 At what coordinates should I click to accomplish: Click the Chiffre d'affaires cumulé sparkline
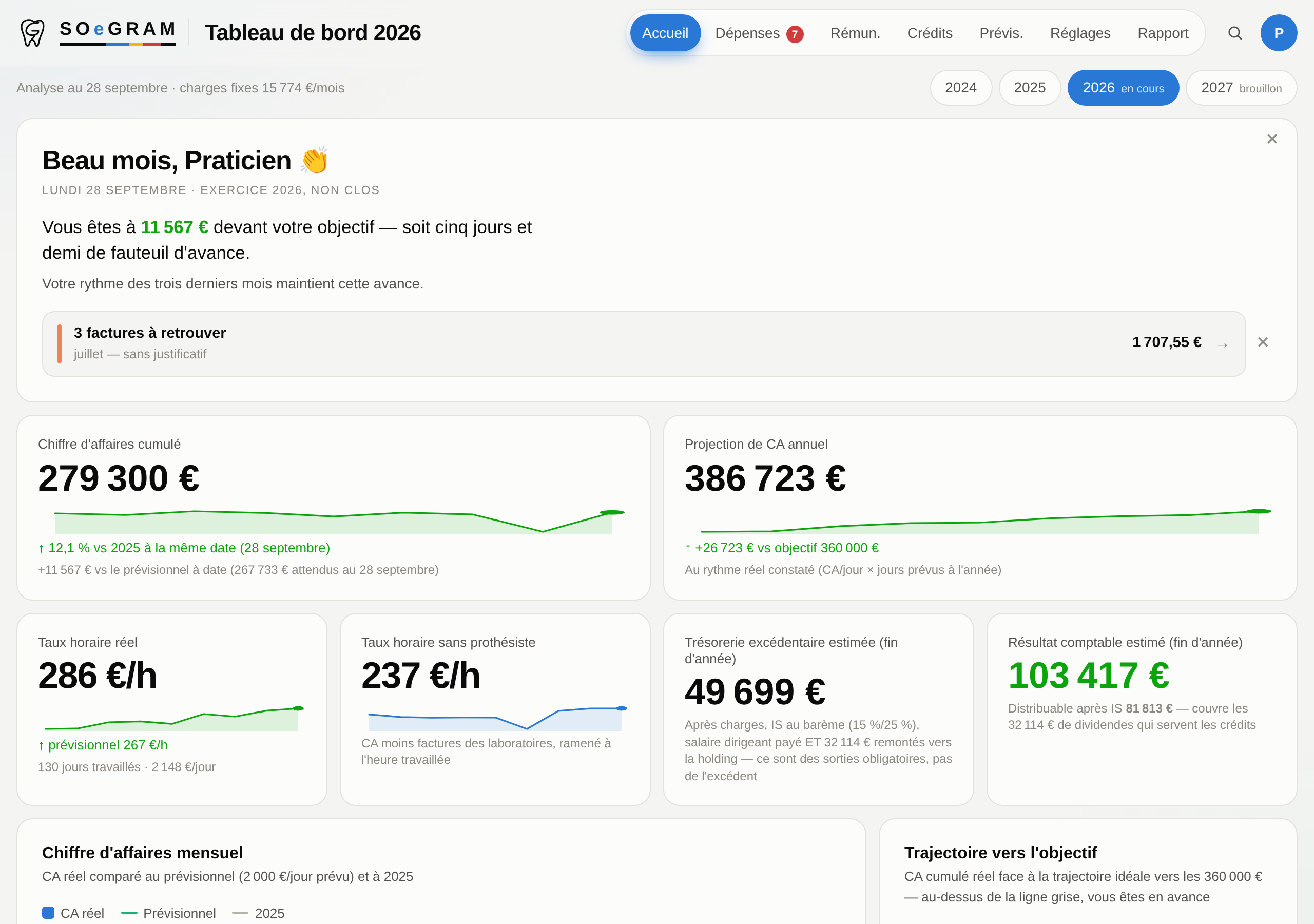pyautogui.click(x=334, y=521)
